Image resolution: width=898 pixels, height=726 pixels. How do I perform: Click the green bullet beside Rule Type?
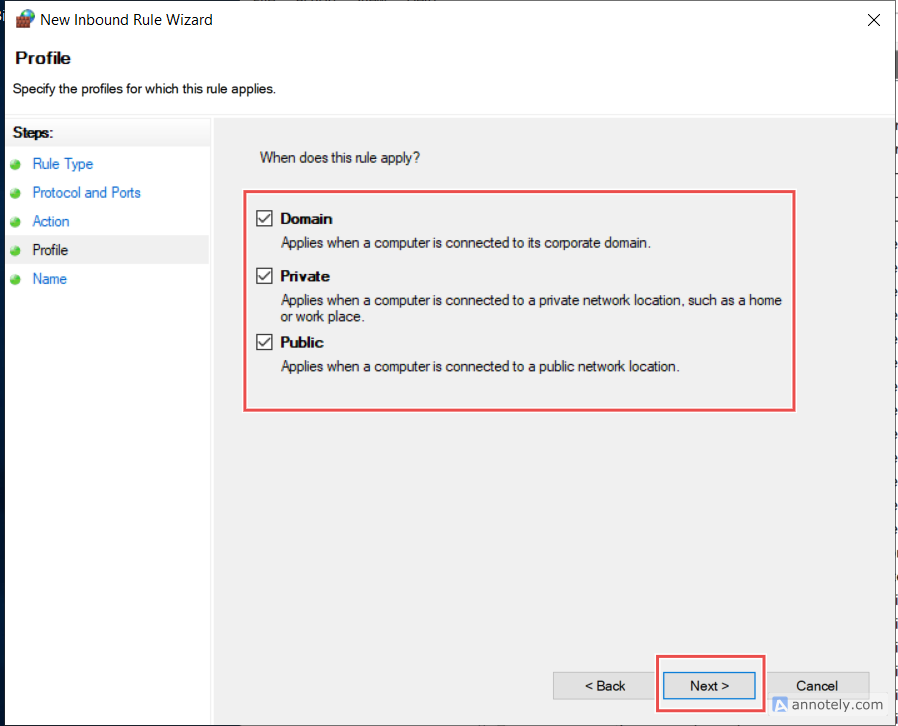pos(15,165)
